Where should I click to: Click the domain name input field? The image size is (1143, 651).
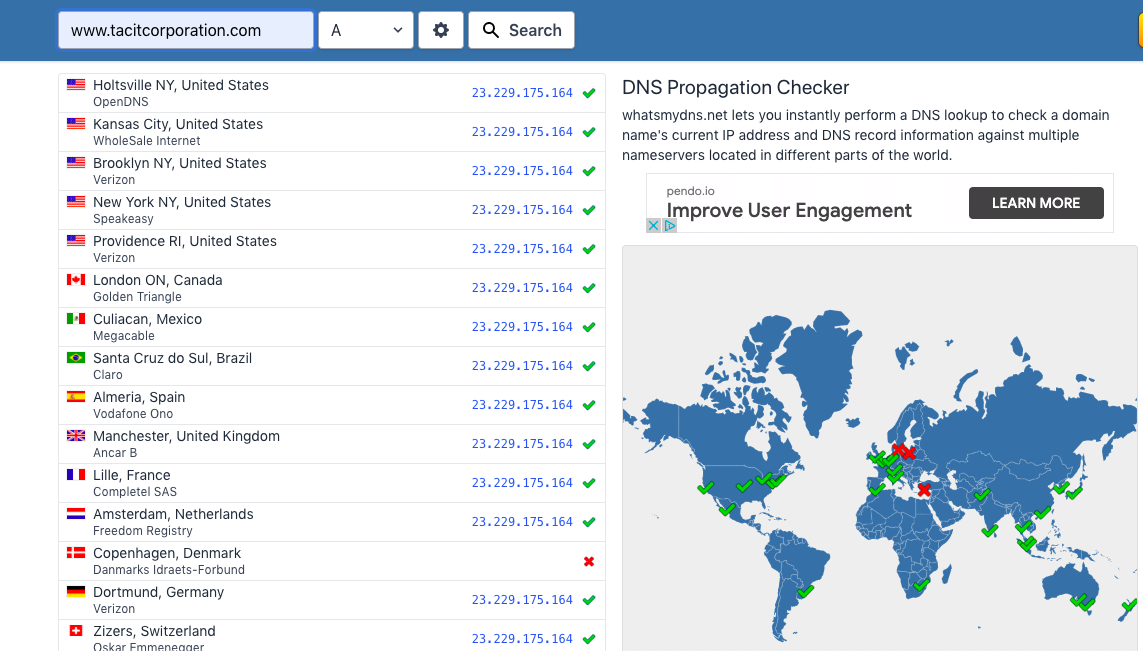[186, 30]
